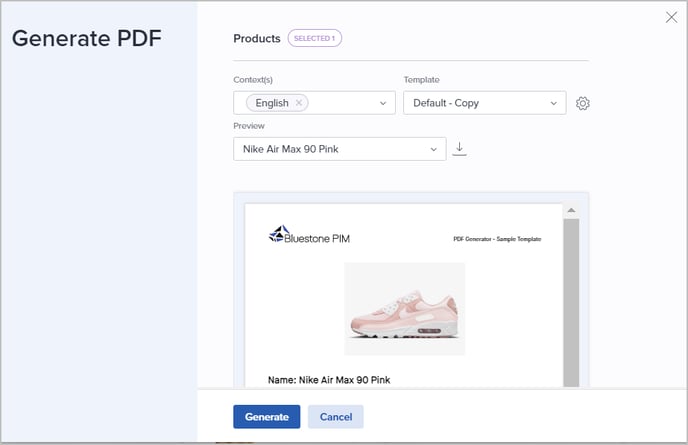
Task: Click the SELECTED 1 badge
Action: tap(315, 39)
